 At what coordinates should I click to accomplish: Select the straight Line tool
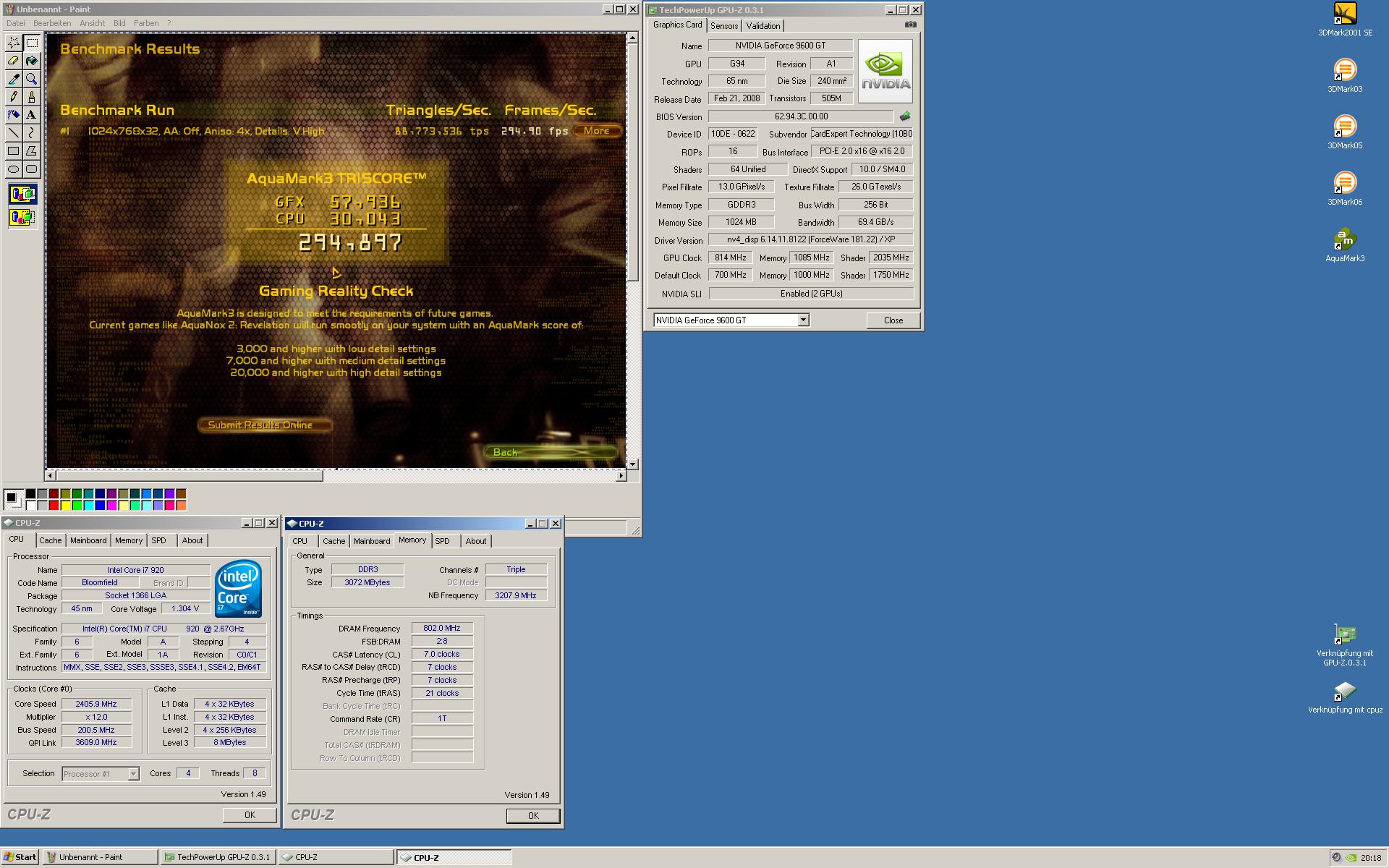pyautogui.click(x=14, y=133)
